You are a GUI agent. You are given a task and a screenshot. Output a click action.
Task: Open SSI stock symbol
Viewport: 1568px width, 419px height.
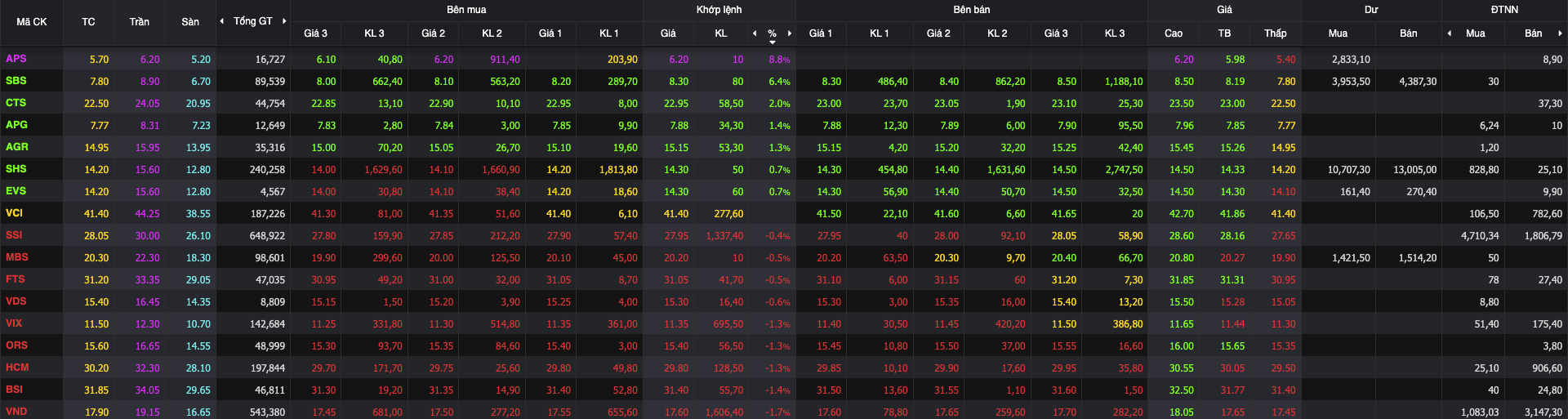pyautogui.click(x=14, y=235)
